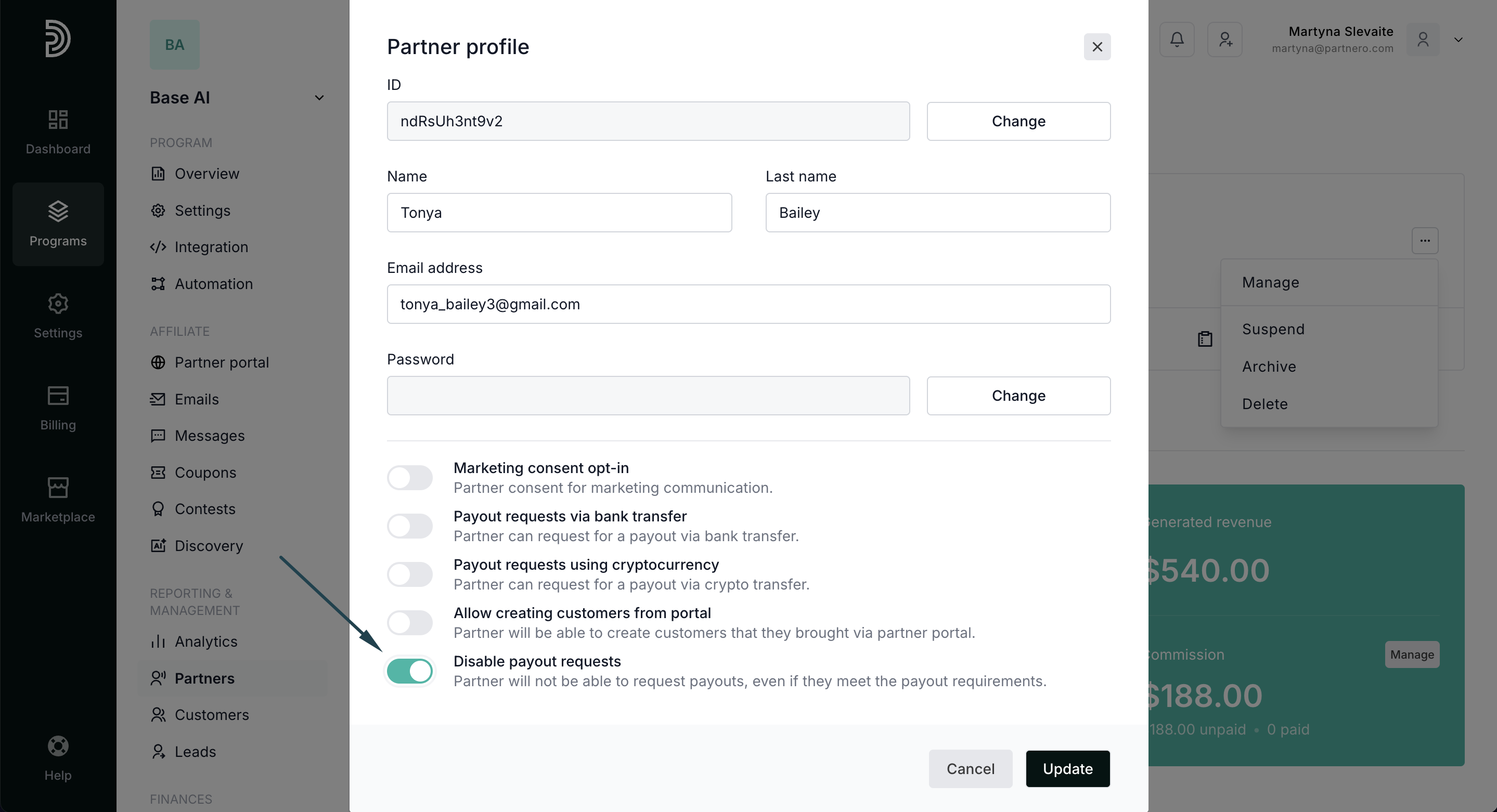Image resolution: width=1497 pixels, height=812 pixels.
Task: Choose Archive in the context menu
Action: (1269, 366)
